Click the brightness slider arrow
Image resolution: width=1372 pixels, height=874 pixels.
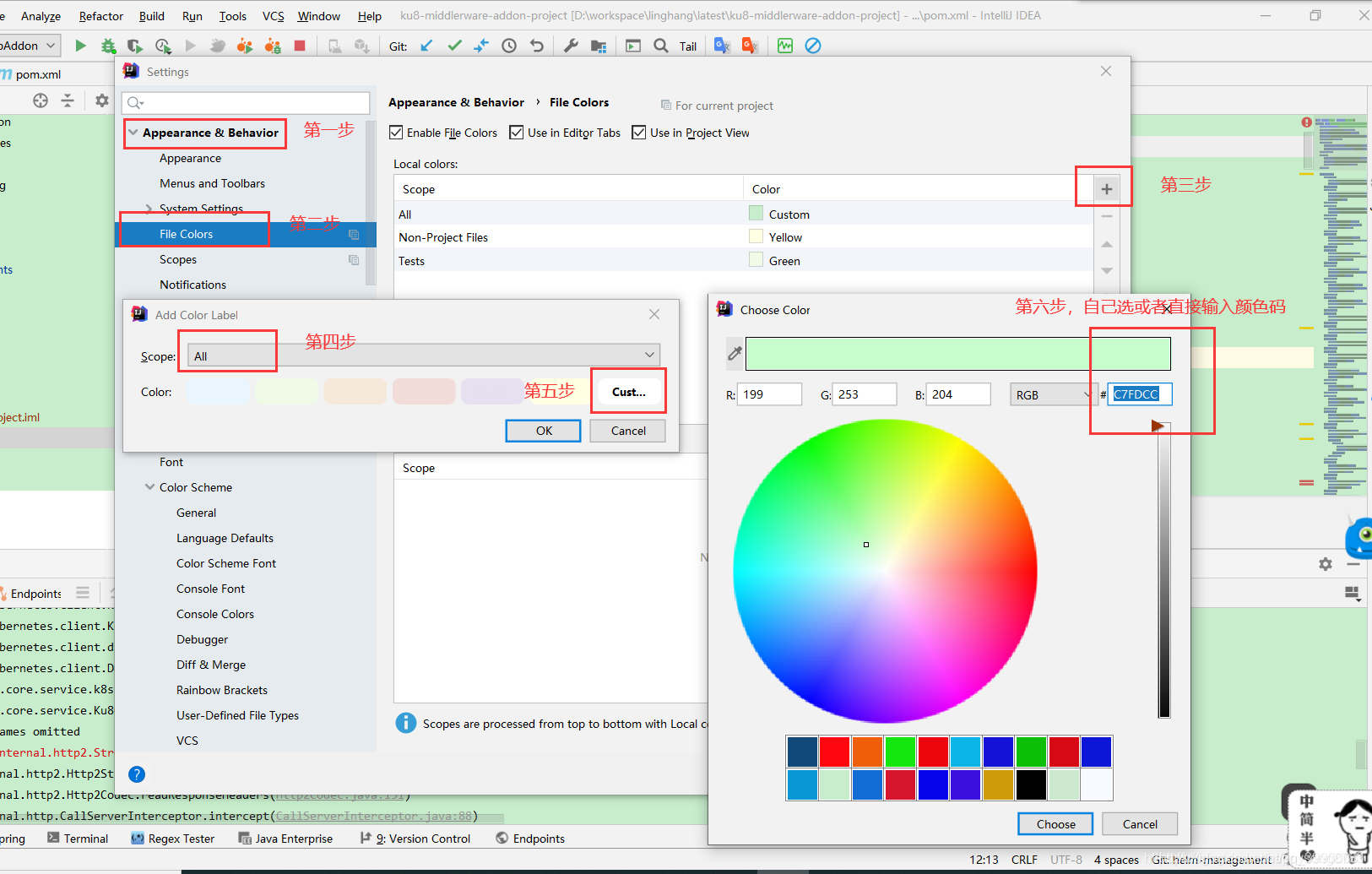(1158, 426)
